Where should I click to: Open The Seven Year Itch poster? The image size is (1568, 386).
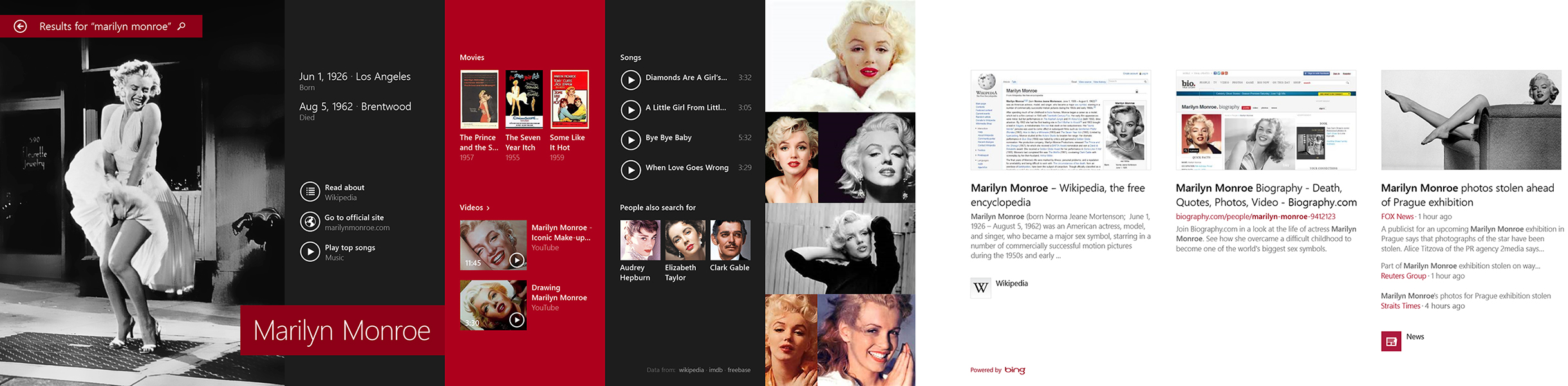pos(524,100)
